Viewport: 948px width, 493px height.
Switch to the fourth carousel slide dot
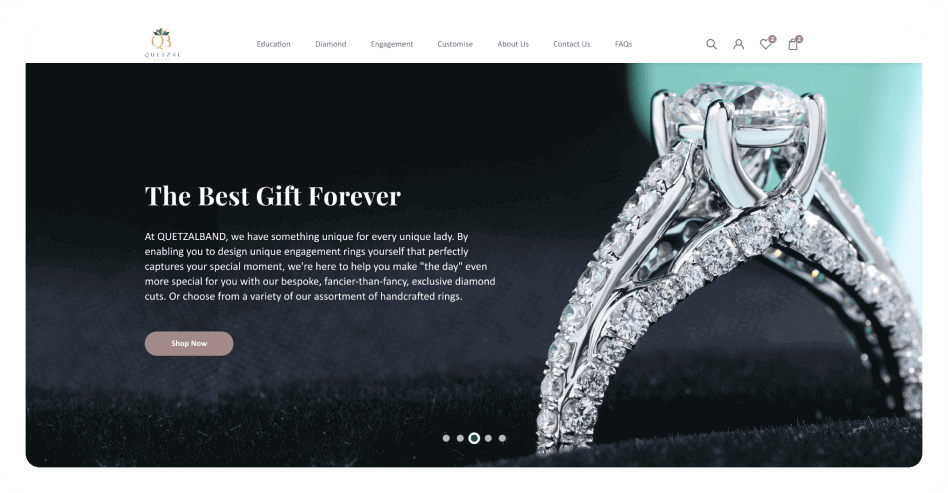[488, 438]
